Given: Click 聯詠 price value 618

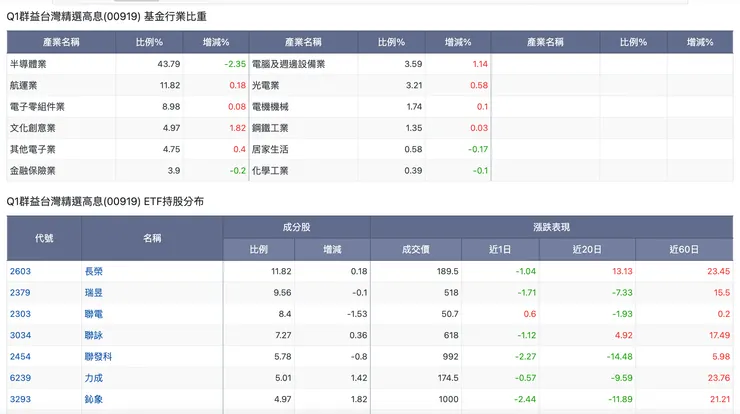Looking at the screenshot, I should (x=451, y=335).
